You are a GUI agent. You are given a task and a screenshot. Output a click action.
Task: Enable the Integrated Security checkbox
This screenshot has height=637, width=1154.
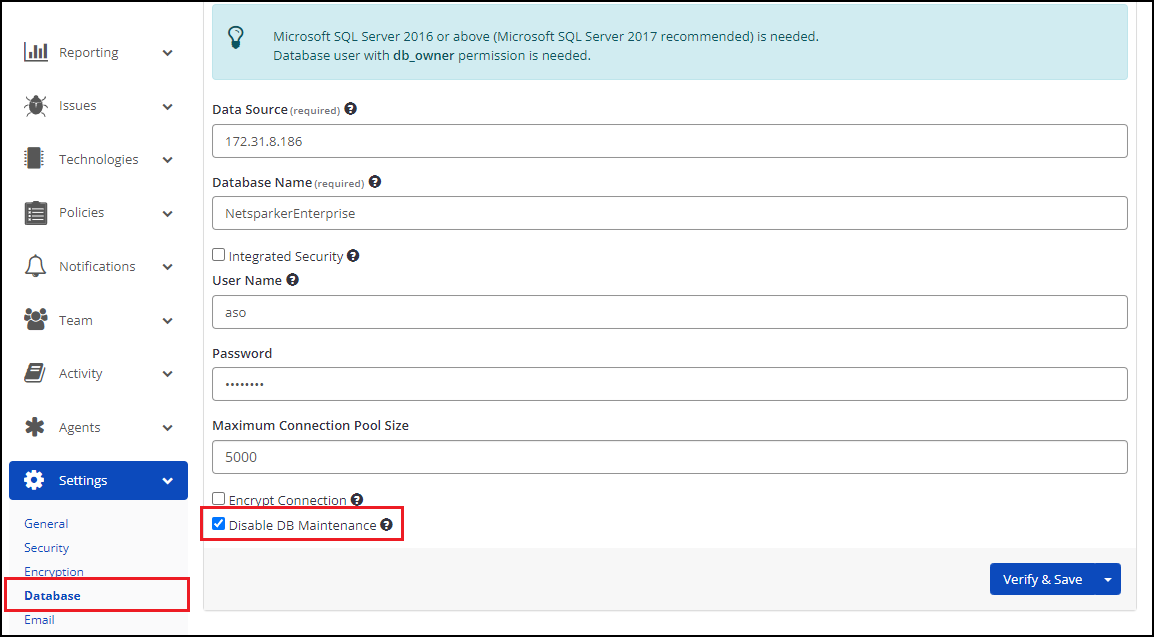(x=218, y=255)
